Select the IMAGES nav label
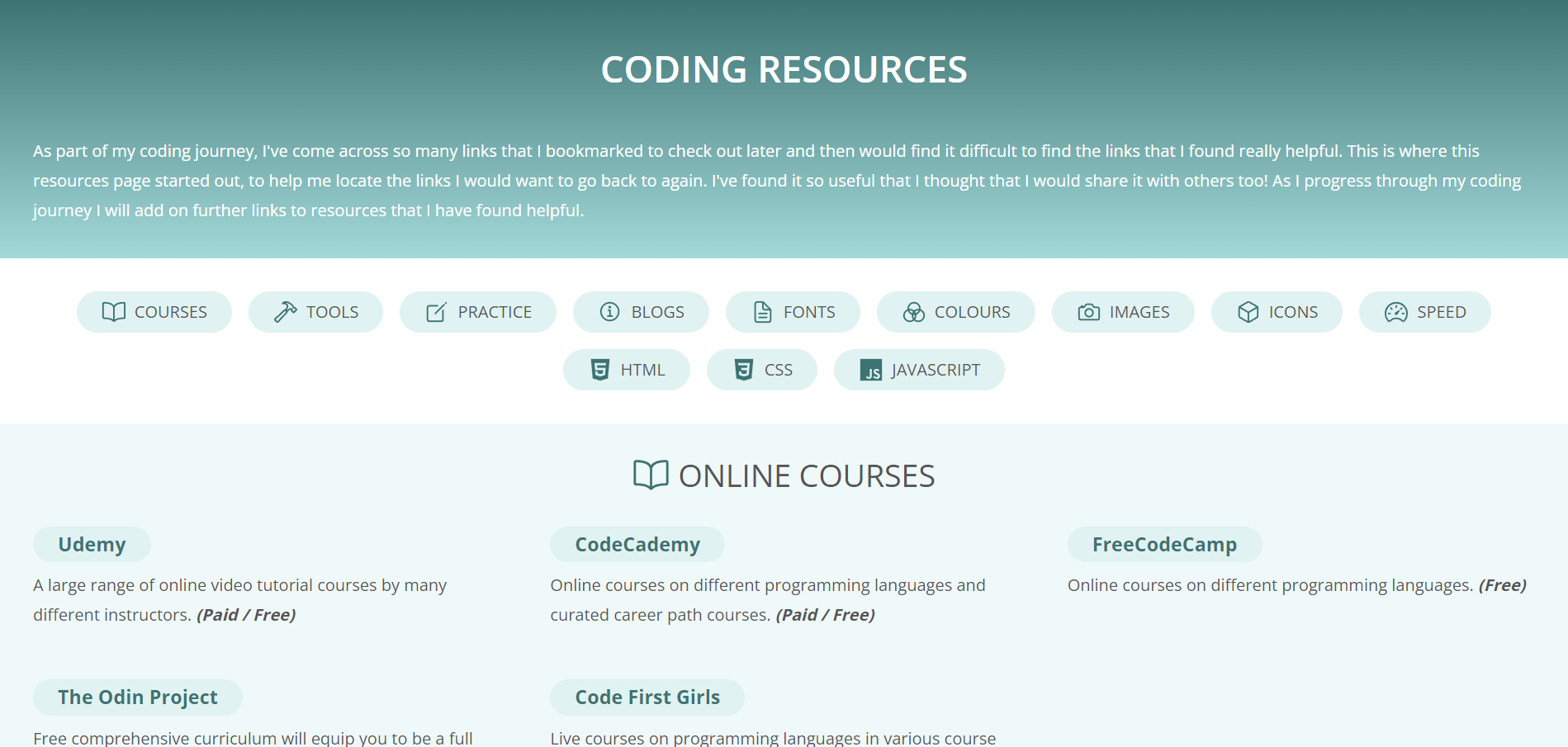 click(1139, 312)
